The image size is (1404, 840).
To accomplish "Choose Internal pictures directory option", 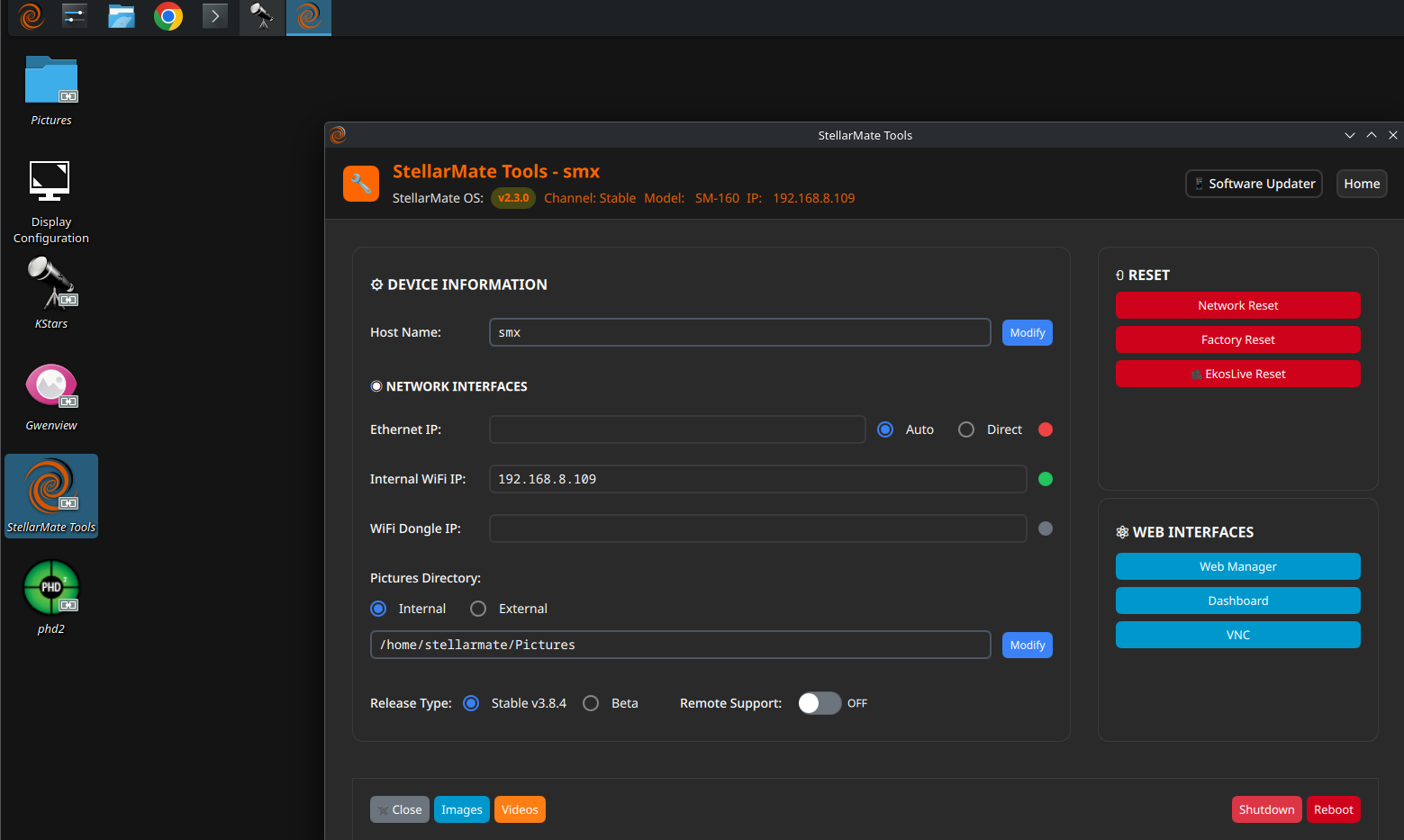I will (378, 609).
